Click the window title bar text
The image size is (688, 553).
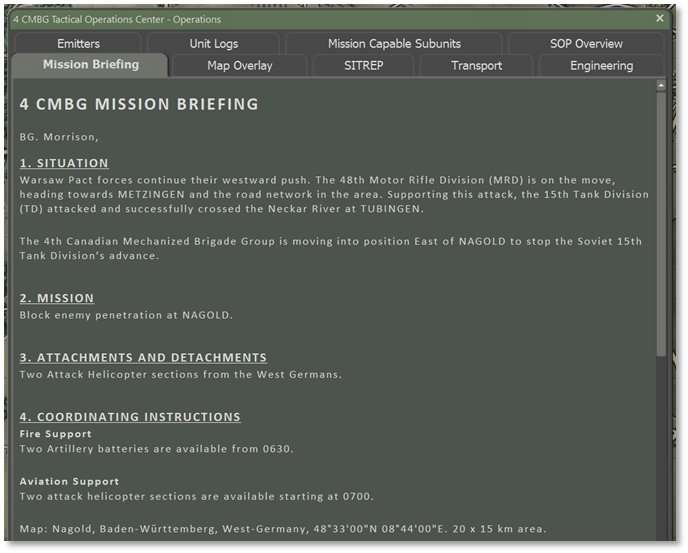click(x=117, y=19)
